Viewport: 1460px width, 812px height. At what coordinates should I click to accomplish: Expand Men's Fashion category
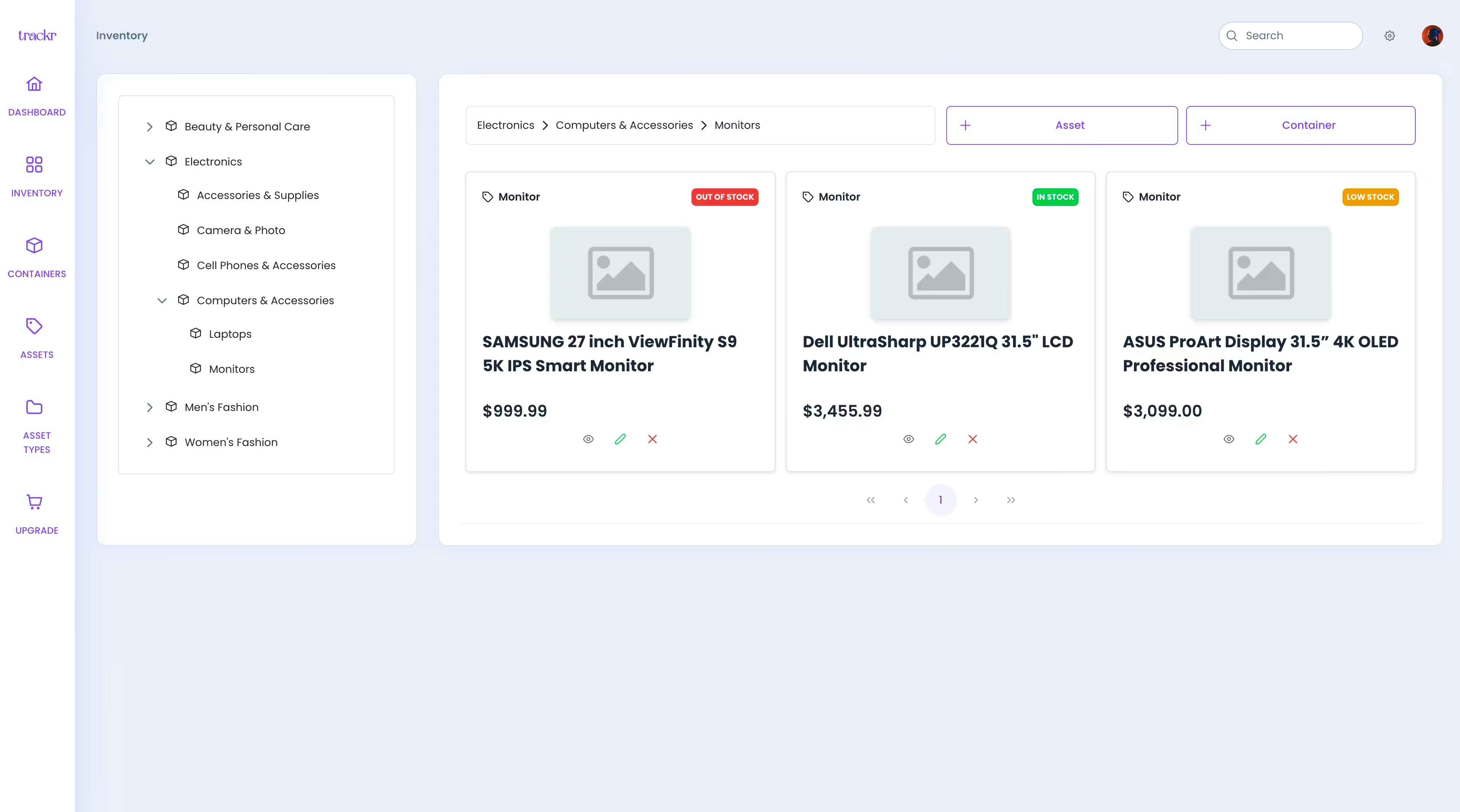150,408
